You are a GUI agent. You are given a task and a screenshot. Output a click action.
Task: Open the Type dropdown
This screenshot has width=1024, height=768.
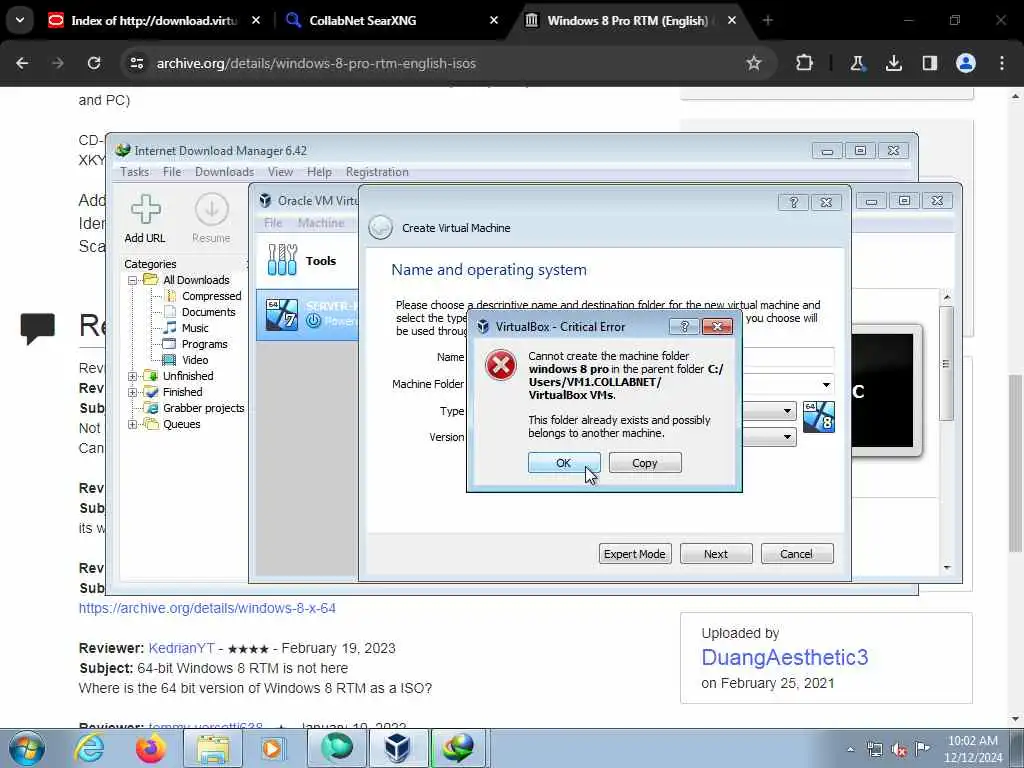pos(787,411)
